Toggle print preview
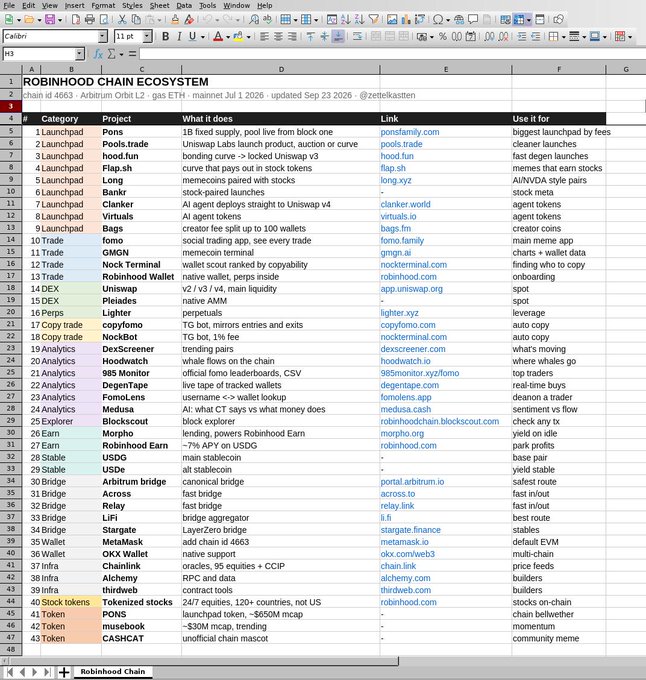This screenshot has height=680, width=646. click(x=104, y=20)
